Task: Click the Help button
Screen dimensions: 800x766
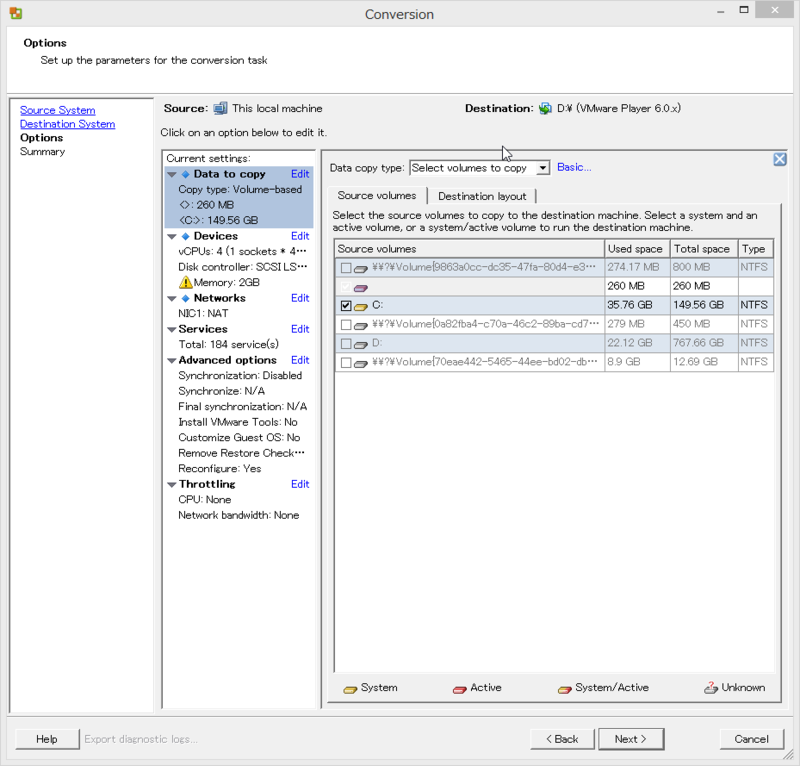Action: point(47,739)
